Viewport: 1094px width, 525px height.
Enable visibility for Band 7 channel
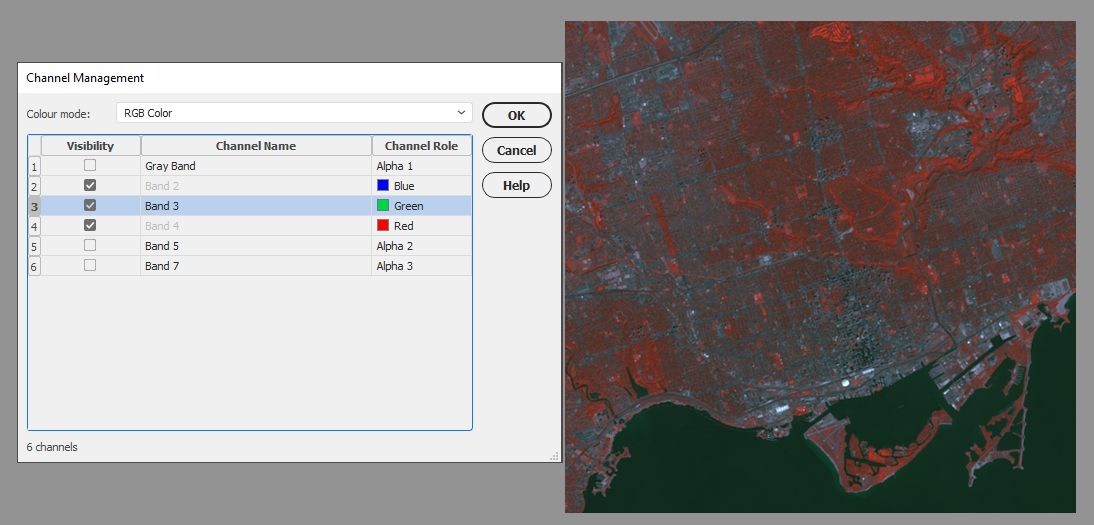[x=90, y=265]
